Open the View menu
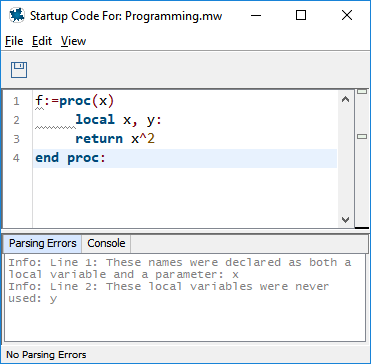The width and height of the screenshot is (371, 364). (x=73, y=41)
